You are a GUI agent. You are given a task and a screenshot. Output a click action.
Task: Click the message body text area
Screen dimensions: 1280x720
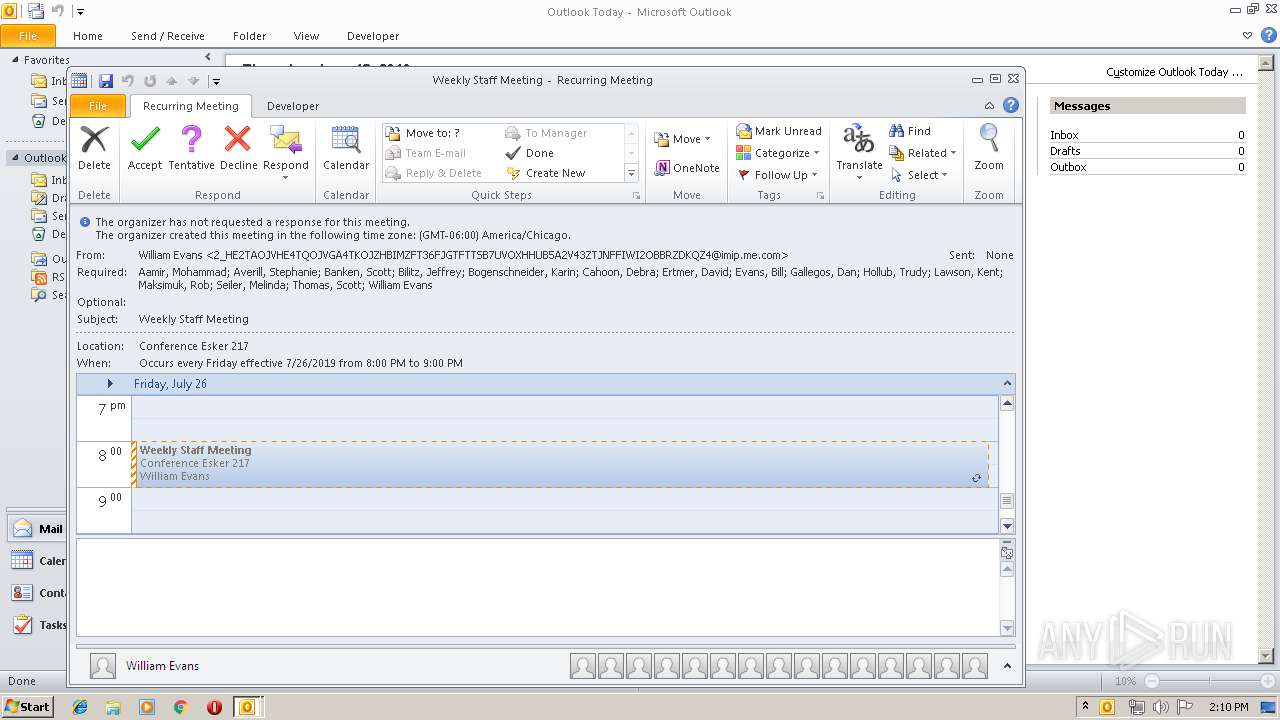tap(538, 587)
